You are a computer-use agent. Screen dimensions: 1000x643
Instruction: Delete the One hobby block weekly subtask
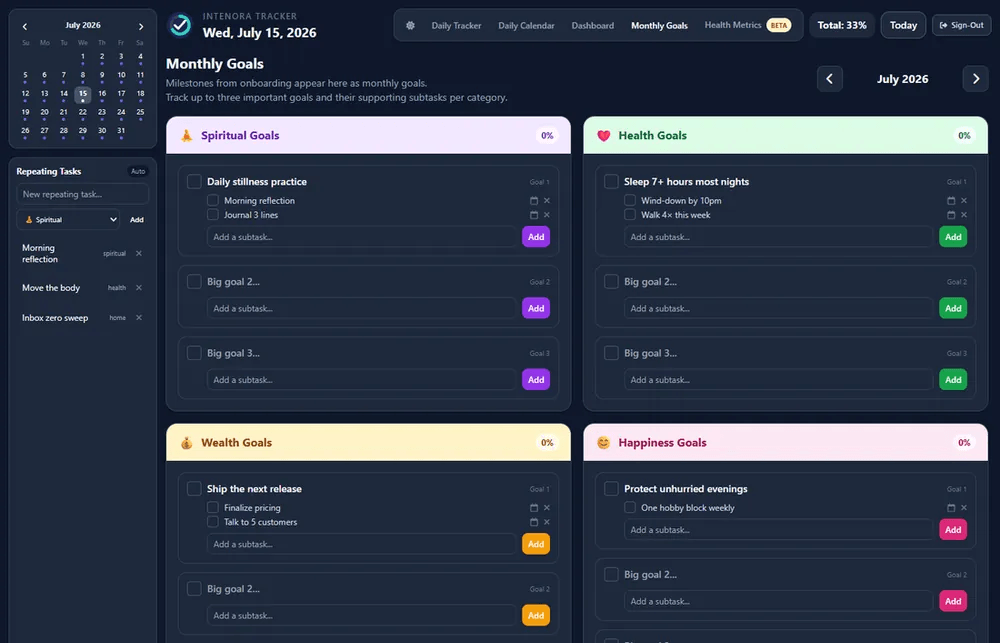click(964, 508)
